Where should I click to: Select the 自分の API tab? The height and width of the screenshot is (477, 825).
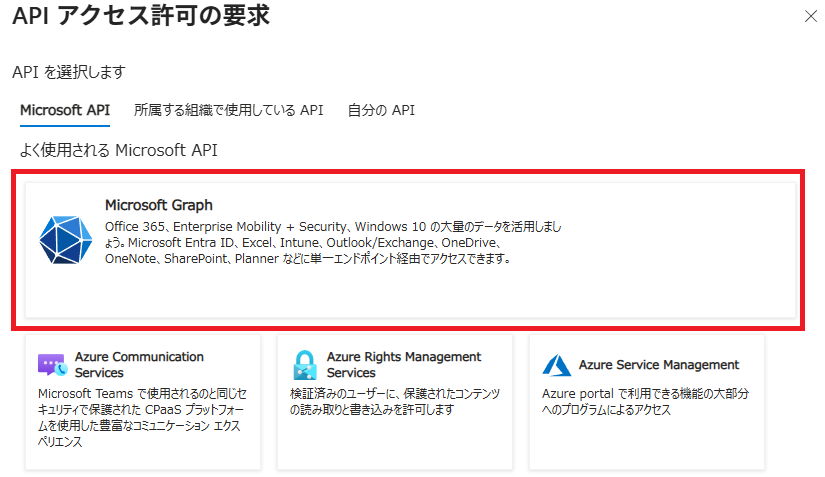(x=381, y=110)
